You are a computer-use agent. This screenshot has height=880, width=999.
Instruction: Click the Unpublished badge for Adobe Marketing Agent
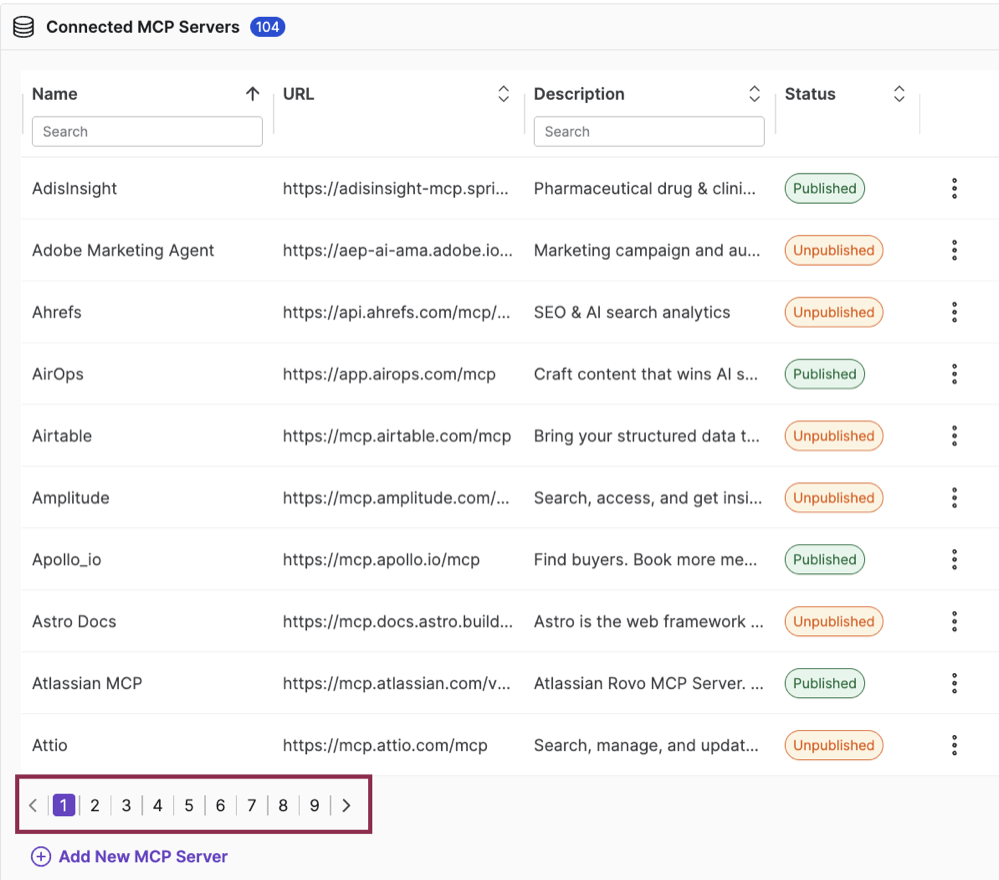(833, 250)
